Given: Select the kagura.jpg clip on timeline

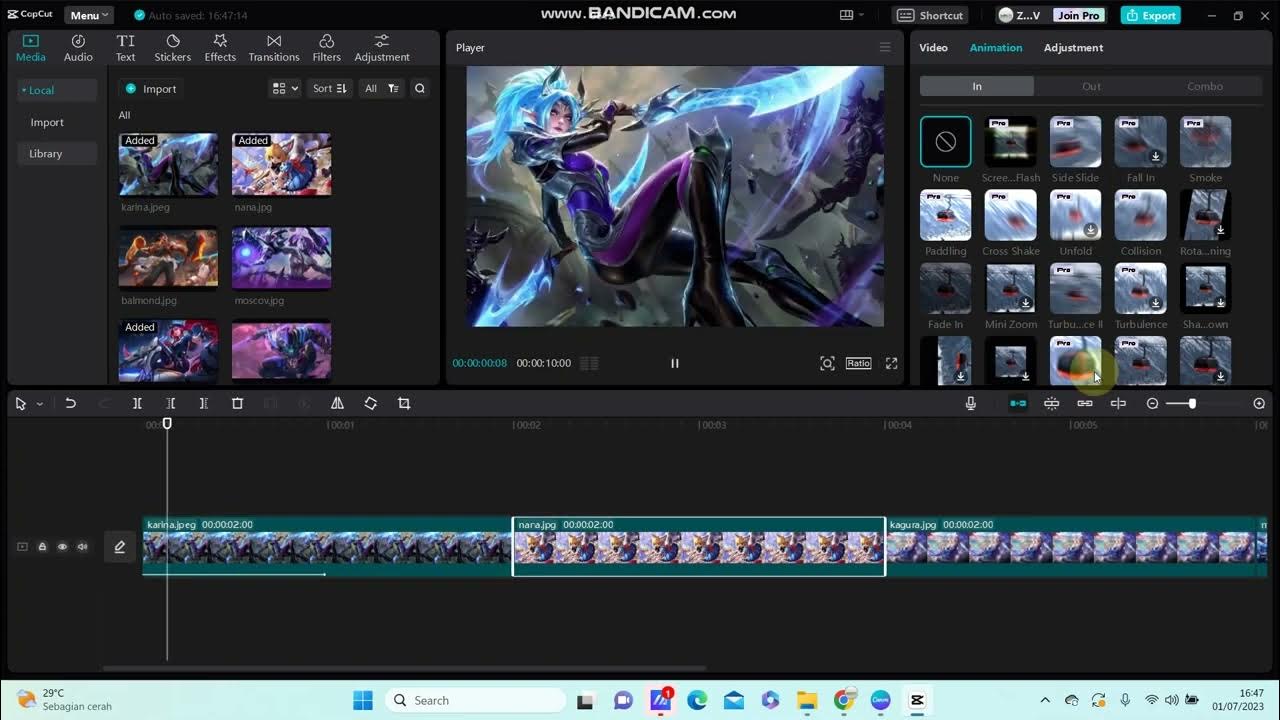Looking at the screenshot, I should point(1073,546).
